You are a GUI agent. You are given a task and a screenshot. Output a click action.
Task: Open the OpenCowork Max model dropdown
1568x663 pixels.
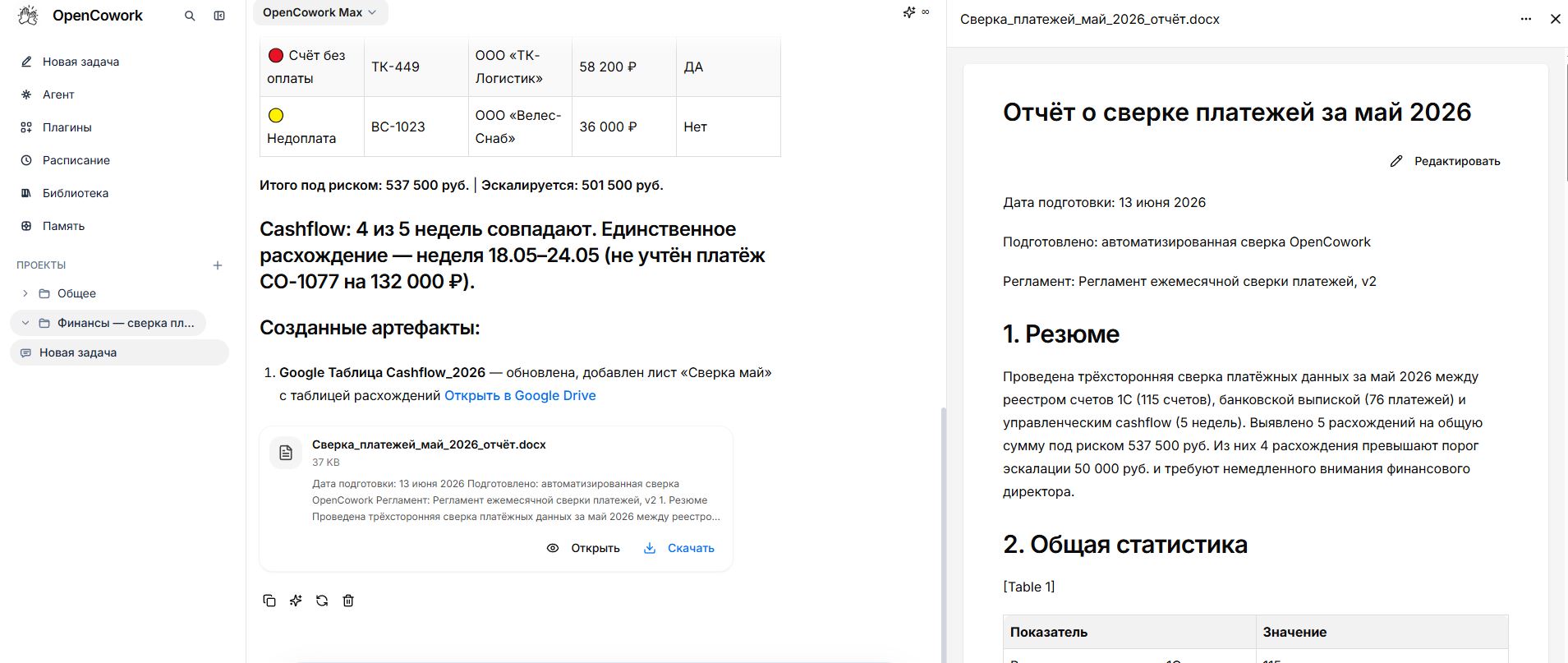pos(320,12)
